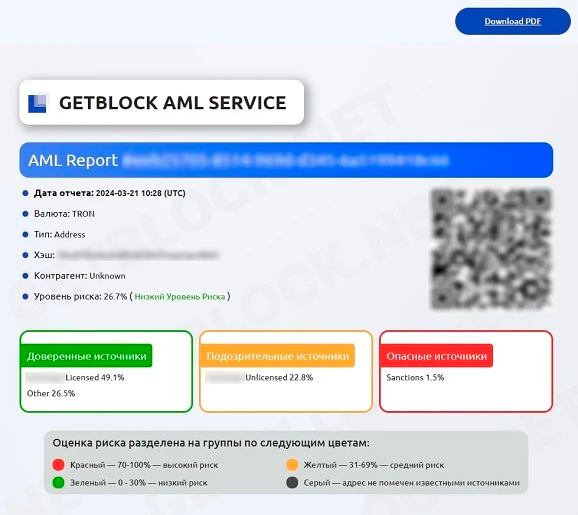Click the green low risk legend circle
Screen dimensions: 578x515
[x=58, y=483]
